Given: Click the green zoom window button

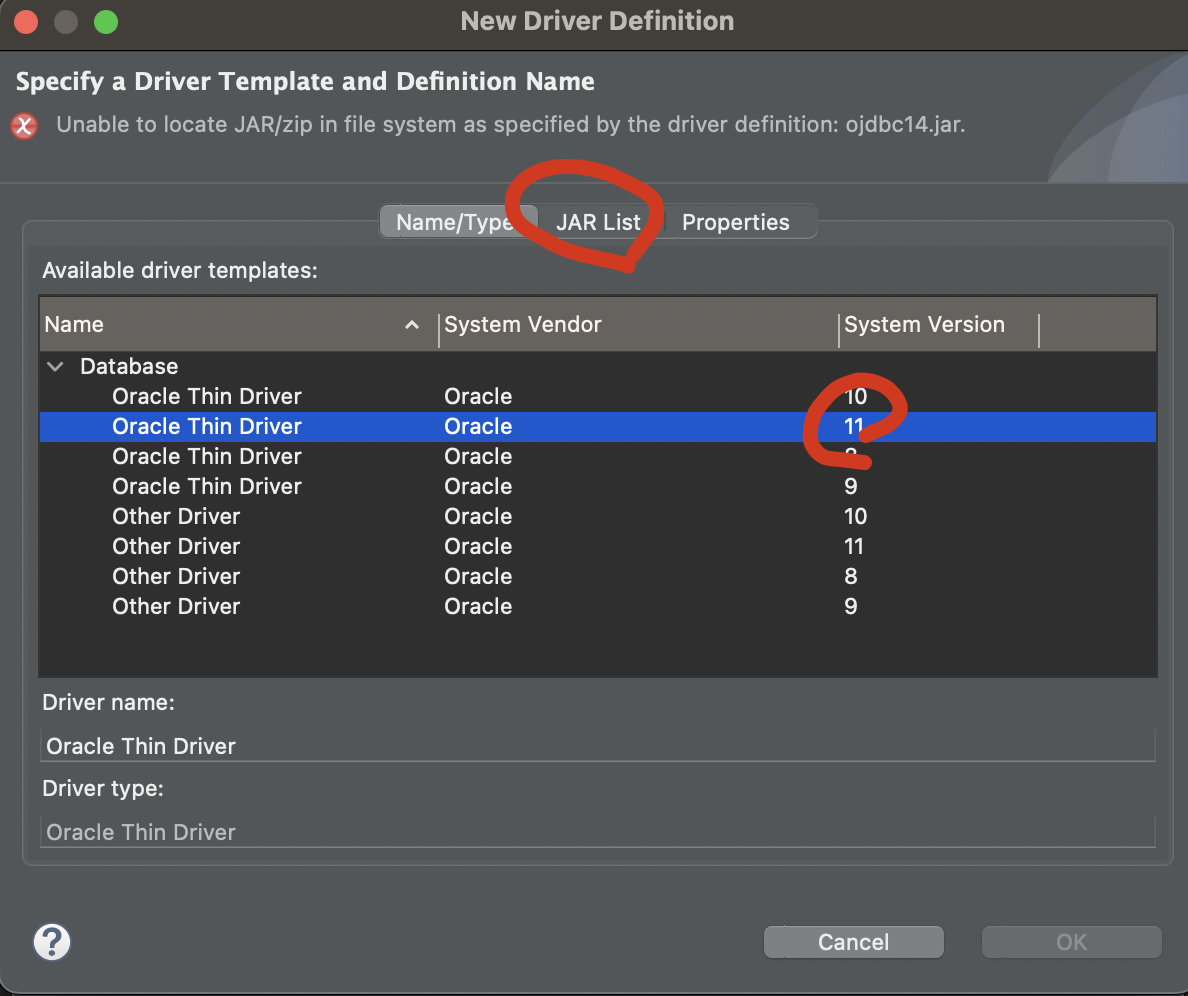Looking at the screenshot, I should 106,22.
